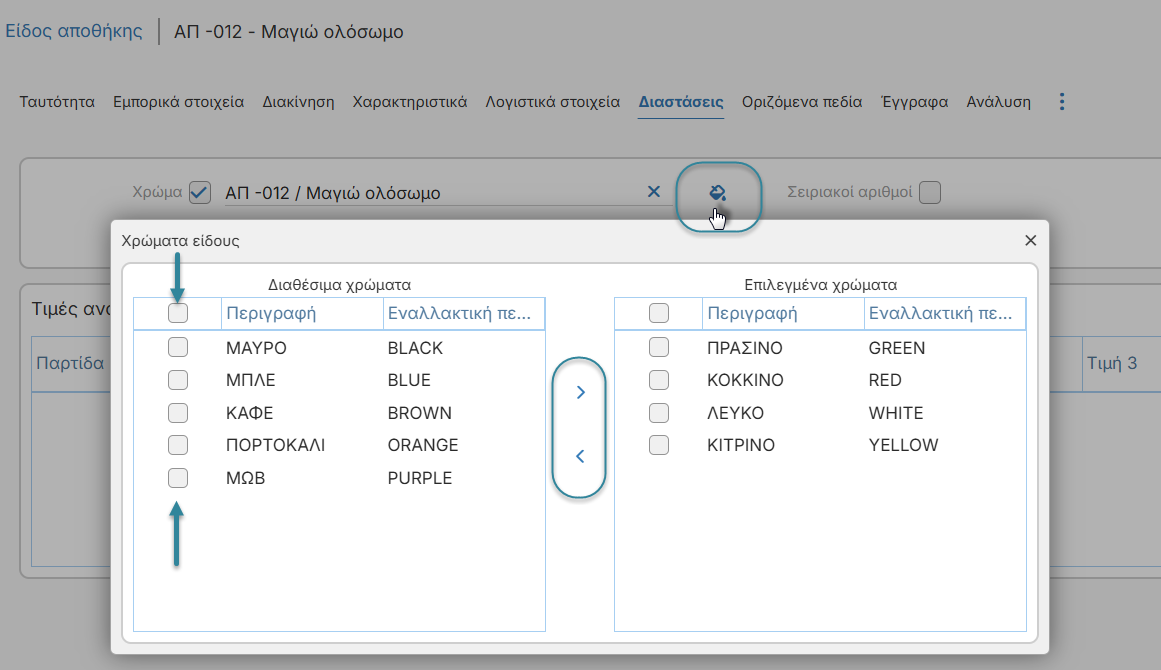Select the ΠΡΑΣΙΝΟ row description

click(745, 348)
